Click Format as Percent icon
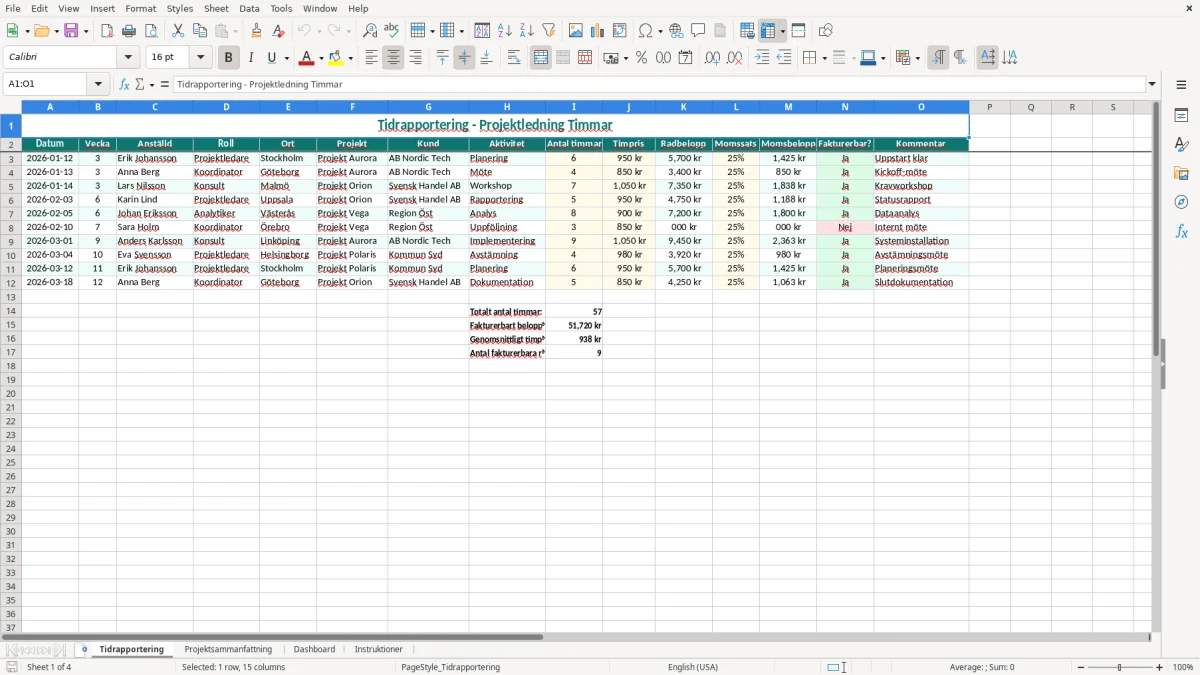The height and width of the screenshot is (675, 1200). [x=641, y=58]
